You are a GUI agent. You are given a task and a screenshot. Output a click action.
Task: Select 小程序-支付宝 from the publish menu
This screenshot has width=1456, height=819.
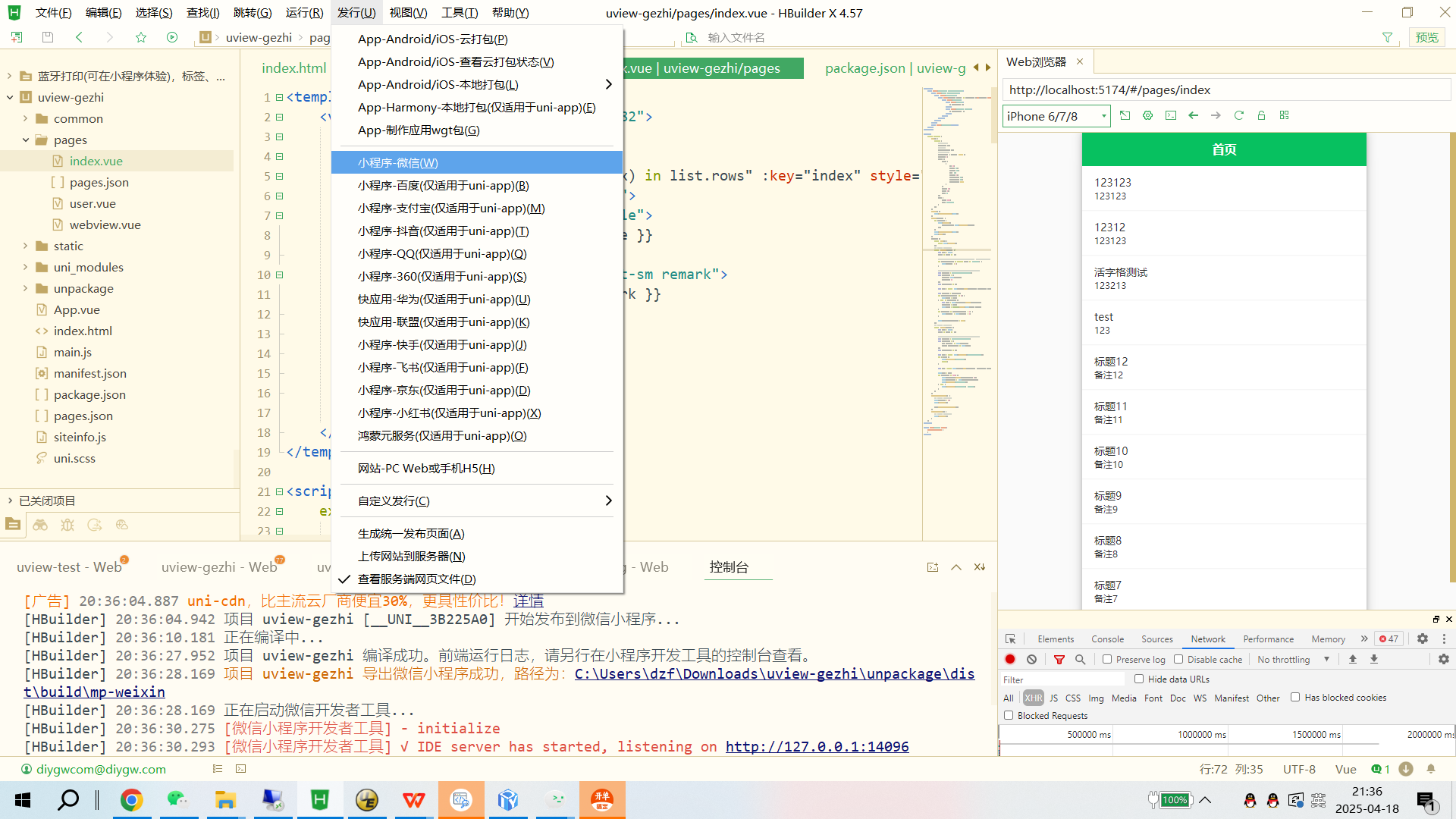coord(450,208)
